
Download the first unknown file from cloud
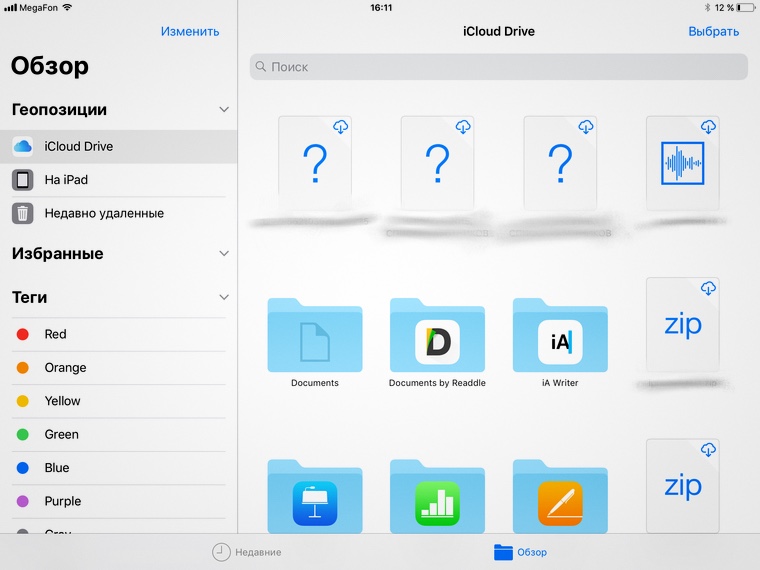click(340, 127)
